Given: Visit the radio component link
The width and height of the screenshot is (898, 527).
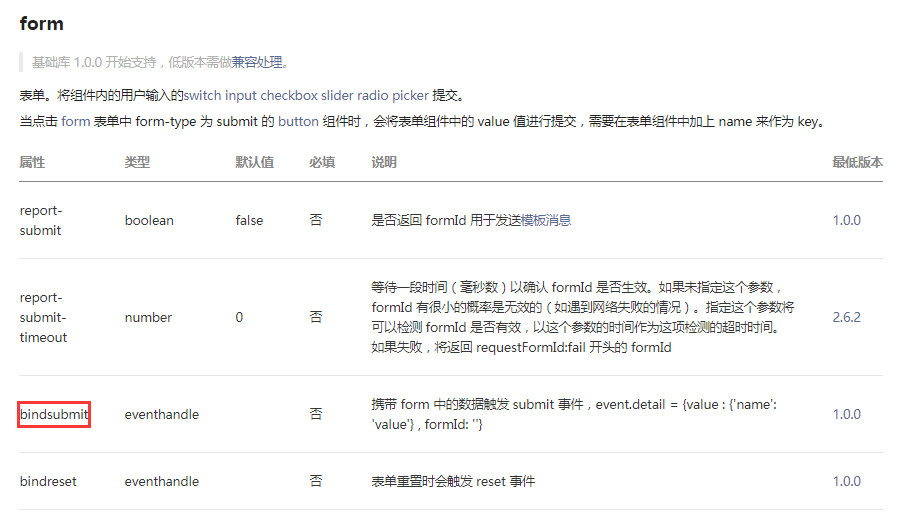Looking at the screenshot, I should coord(373,95).
